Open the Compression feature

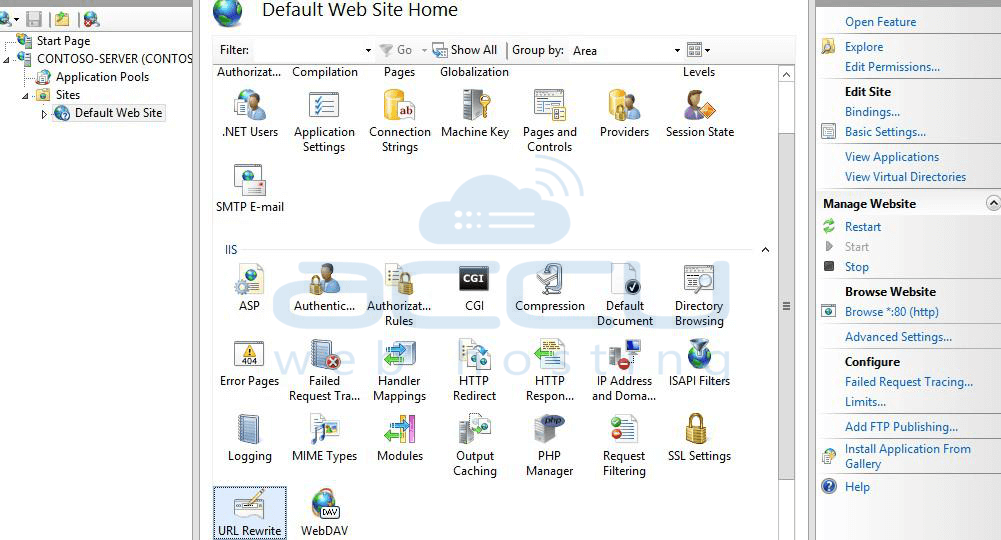point(550,287)
